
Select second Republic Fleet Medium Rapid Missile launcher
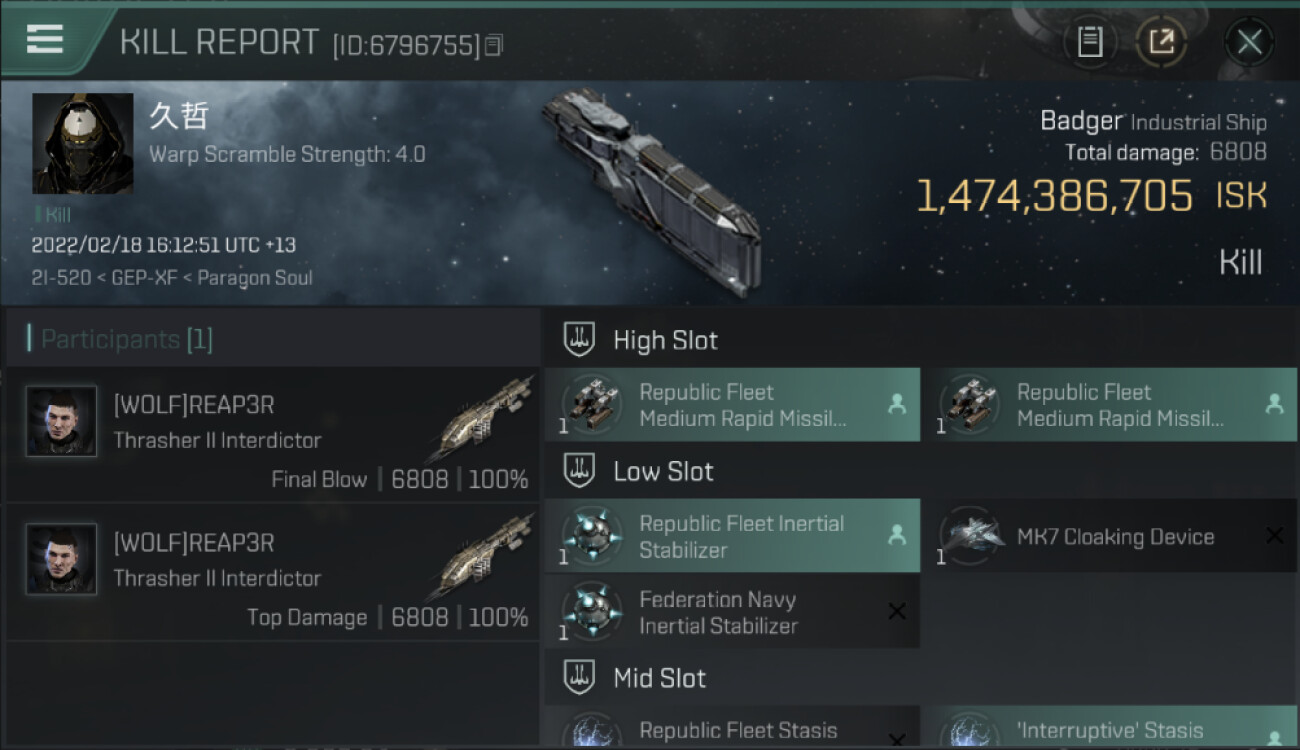click(x=1109, y=405)
